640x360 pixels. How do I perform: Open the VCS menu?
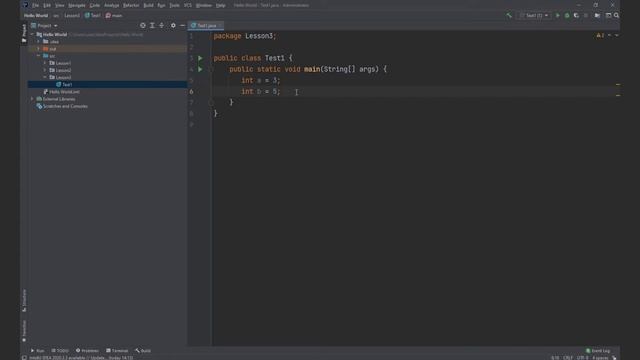tap(188, 5)
